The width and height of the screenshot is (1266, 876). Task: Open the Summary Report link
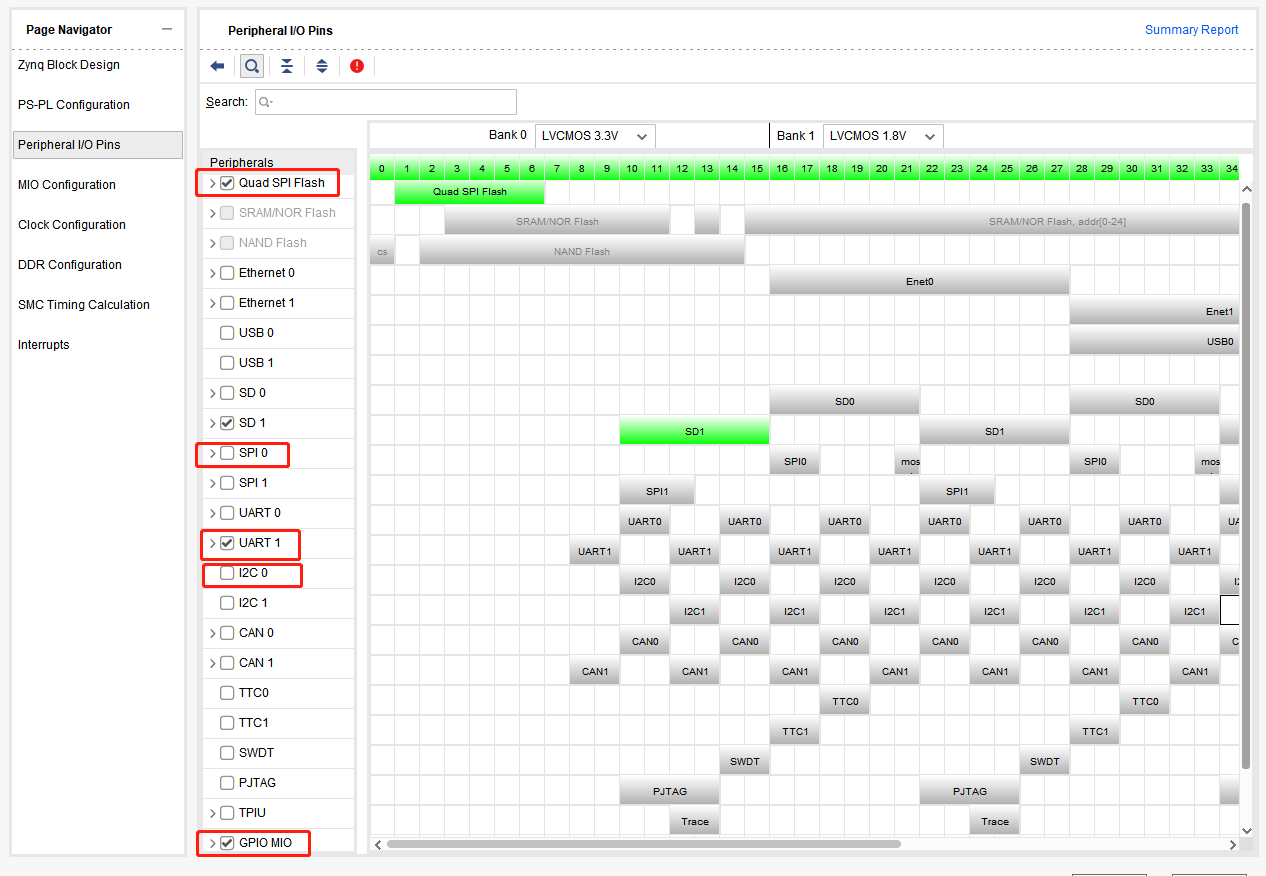[x=1192, y=30]
